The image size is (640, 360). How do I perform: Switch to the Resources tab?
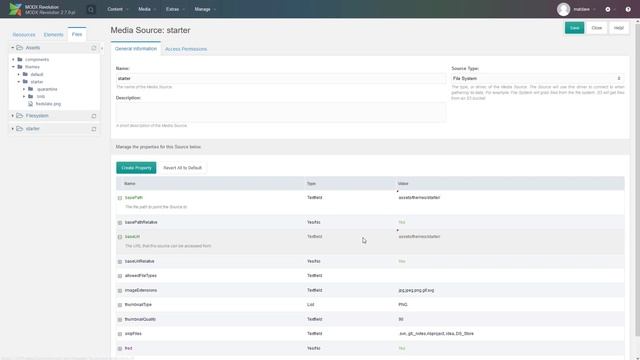(24, 35)
